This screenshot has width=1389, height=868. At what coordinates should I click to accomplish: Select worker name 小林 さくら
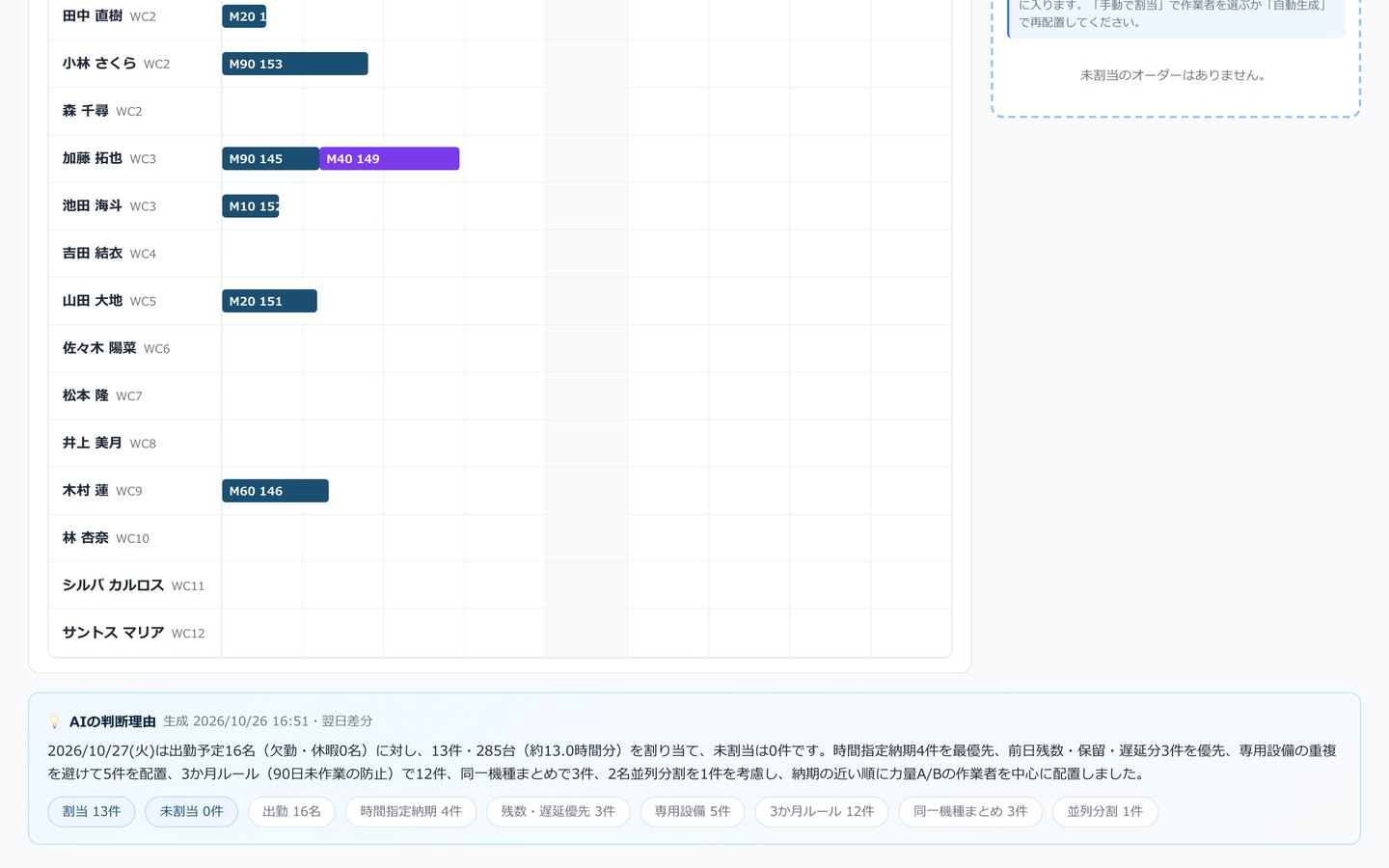tap(99, 64)
